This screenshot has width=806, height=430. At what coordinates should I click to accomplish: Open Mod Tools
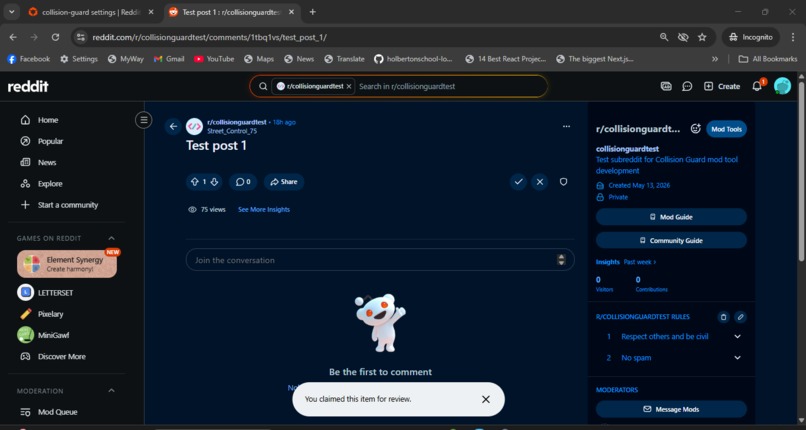[726, 129]
